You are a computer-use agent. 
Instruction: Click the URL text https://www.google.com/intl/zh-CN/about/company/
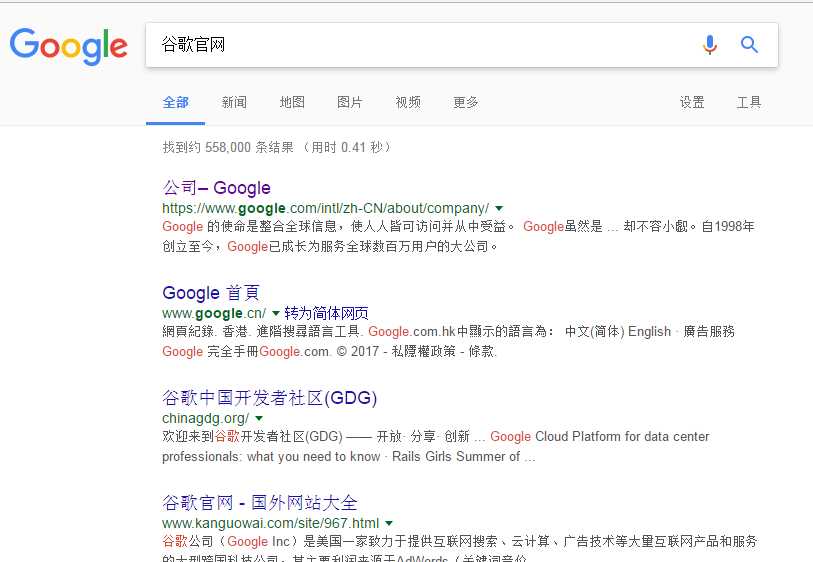pyautogui.click(x=326, y=208)
